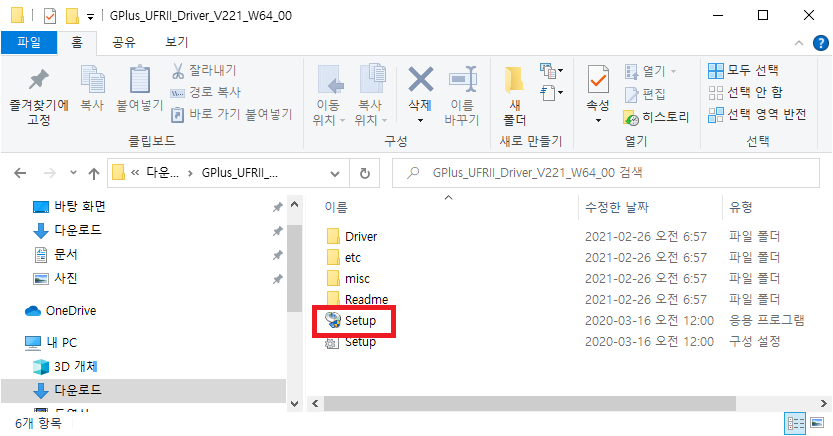This screenshot has height=436, width=833.
Task: Open Help via the question mark icon
Action: [821, 43]
